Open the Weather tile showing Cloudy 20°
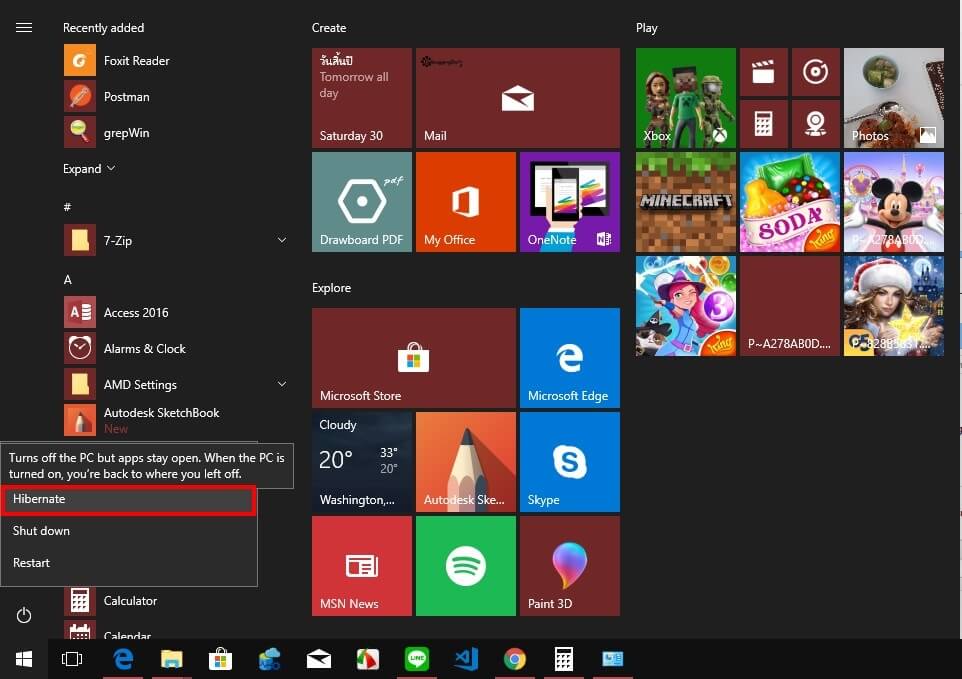The width and height of the screenshot is (962, 679). (x=362, y=462)
